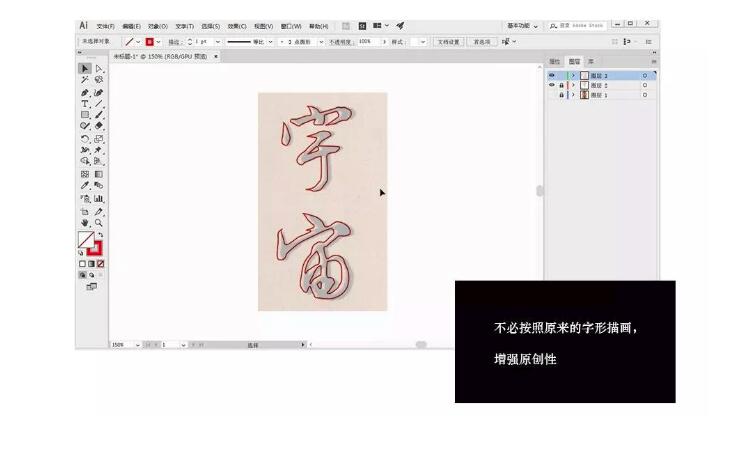
Task: Select the Column Graph tool
Action: [99, 199]
